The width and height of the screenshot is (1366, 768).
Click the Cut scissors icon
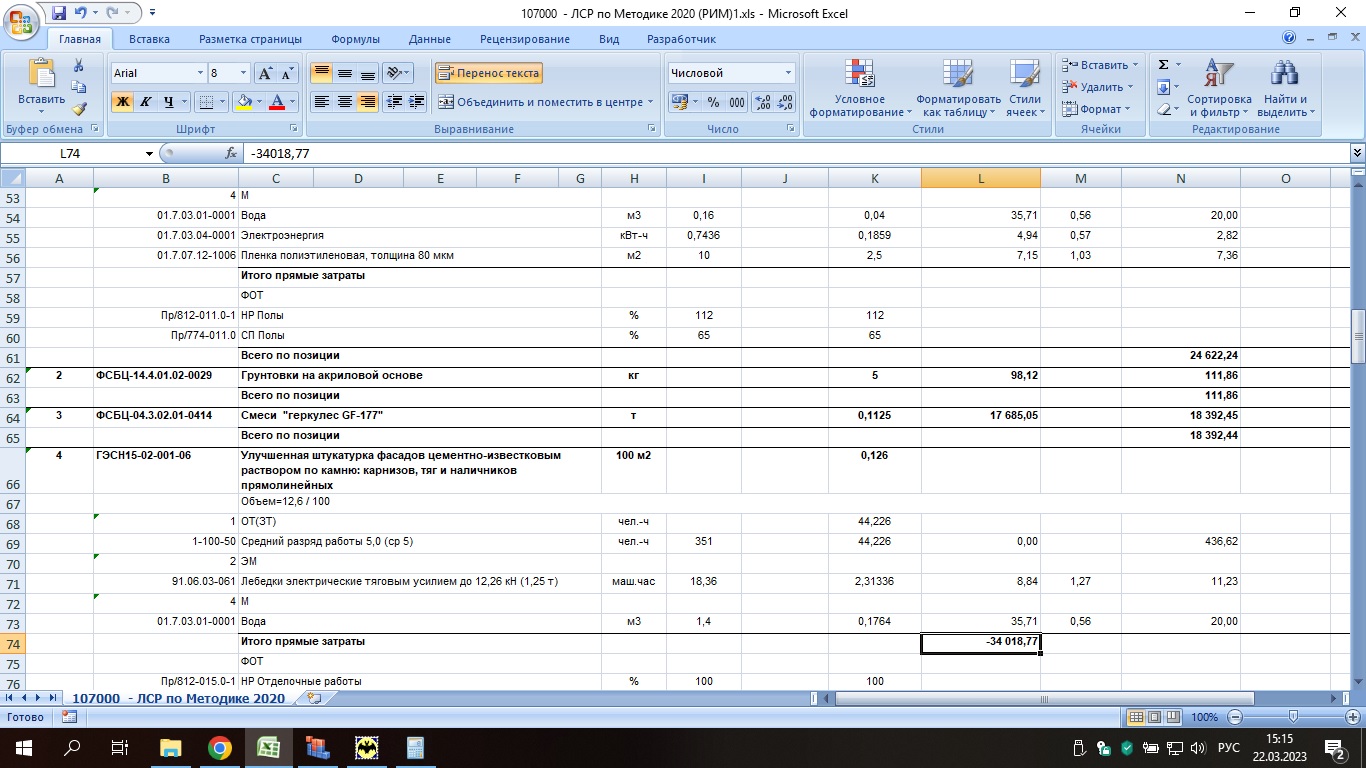coord(79,65)
